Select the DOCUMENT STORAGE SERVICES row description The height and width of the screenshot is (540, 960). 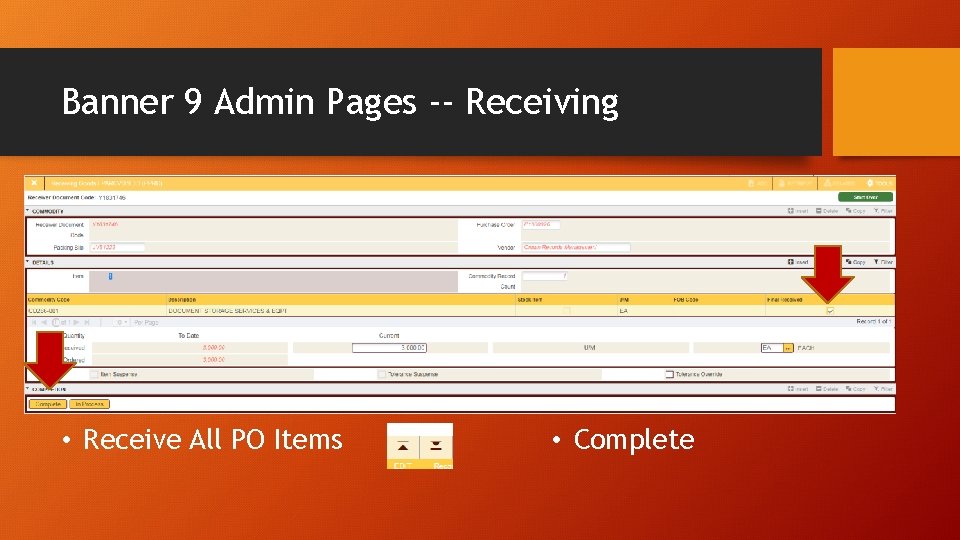[228, 310]
